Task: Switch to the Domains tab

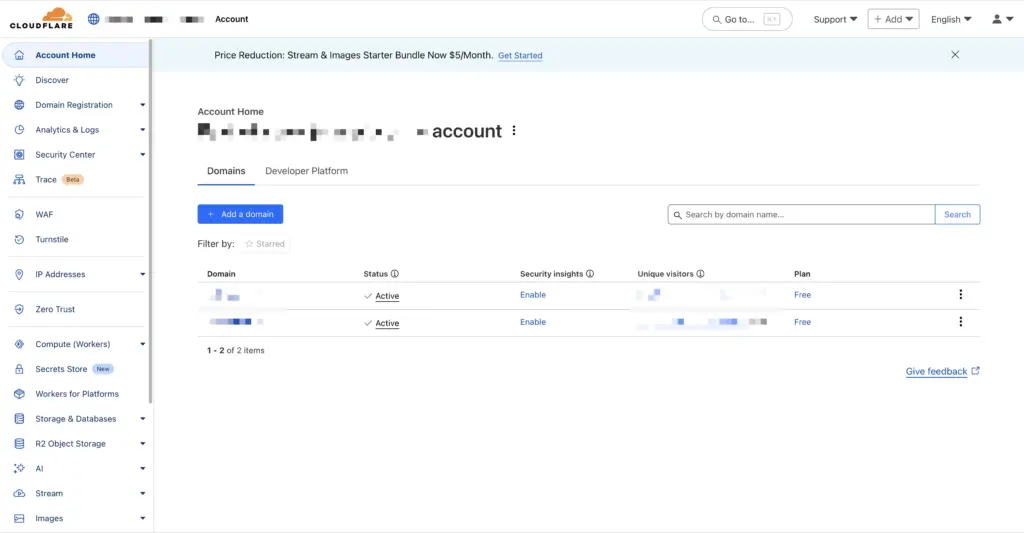Action: [226, 171]
